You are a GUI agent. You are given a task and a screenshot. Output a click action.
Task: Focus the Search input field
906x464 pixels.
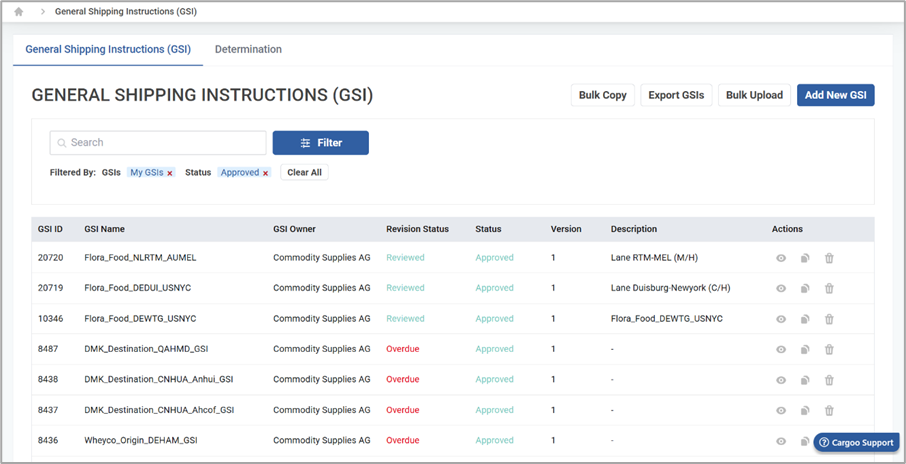[x=158, y=143]
